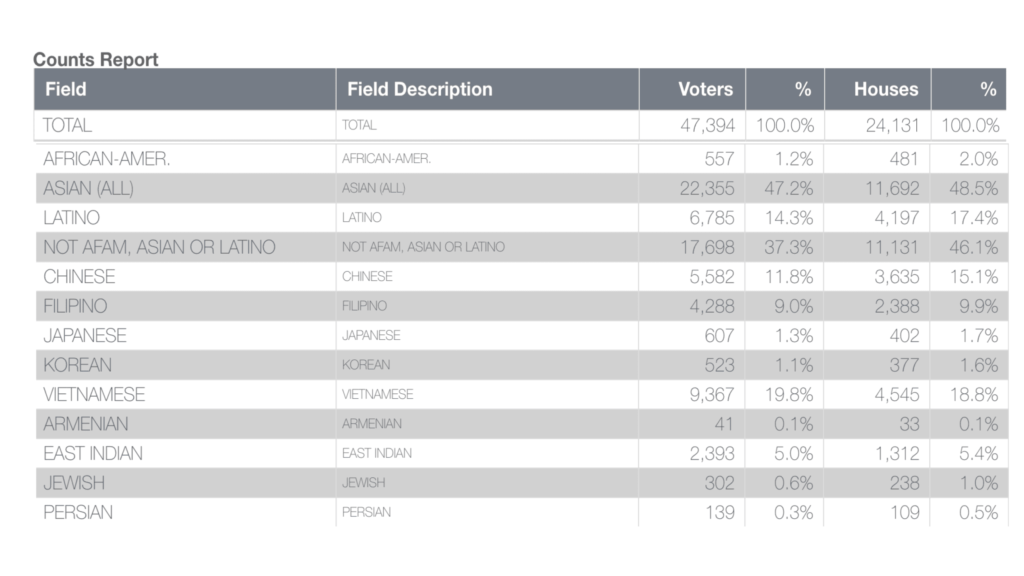Select the CHINESE row label

coord(79,277)
